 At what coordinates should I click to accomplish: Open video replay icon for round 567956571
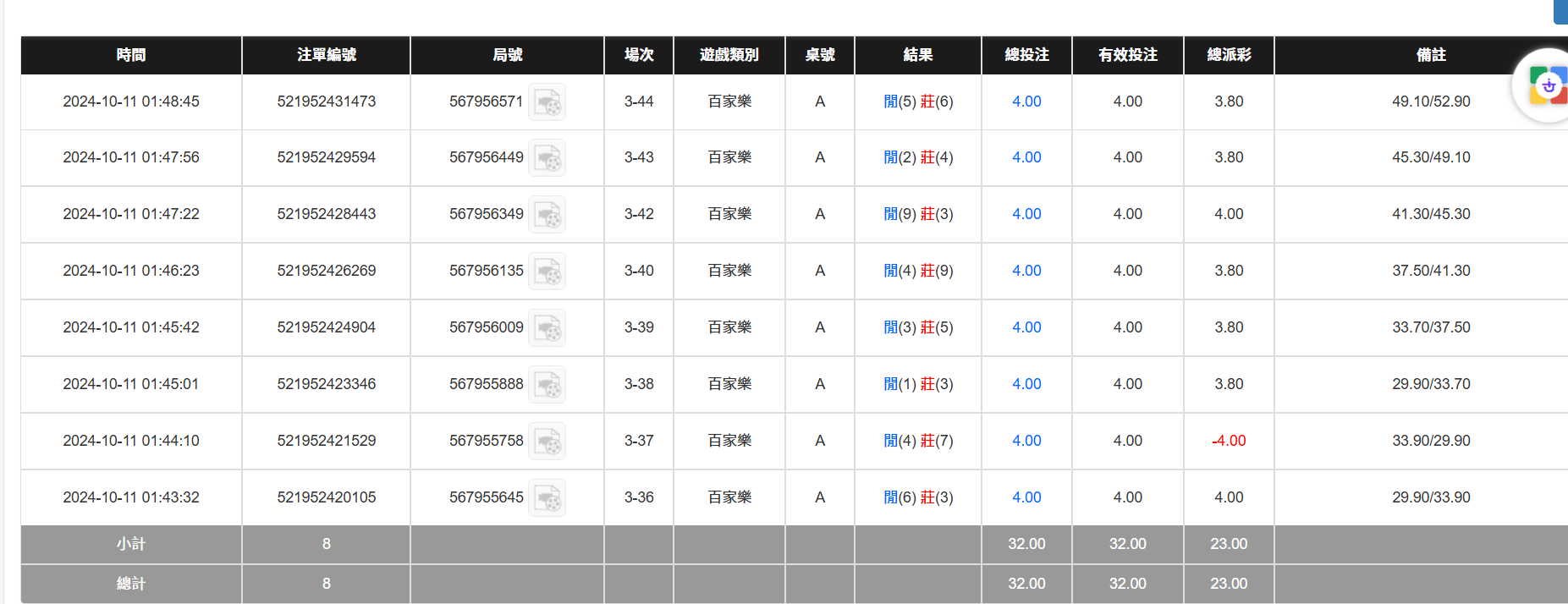pos(547,102)
